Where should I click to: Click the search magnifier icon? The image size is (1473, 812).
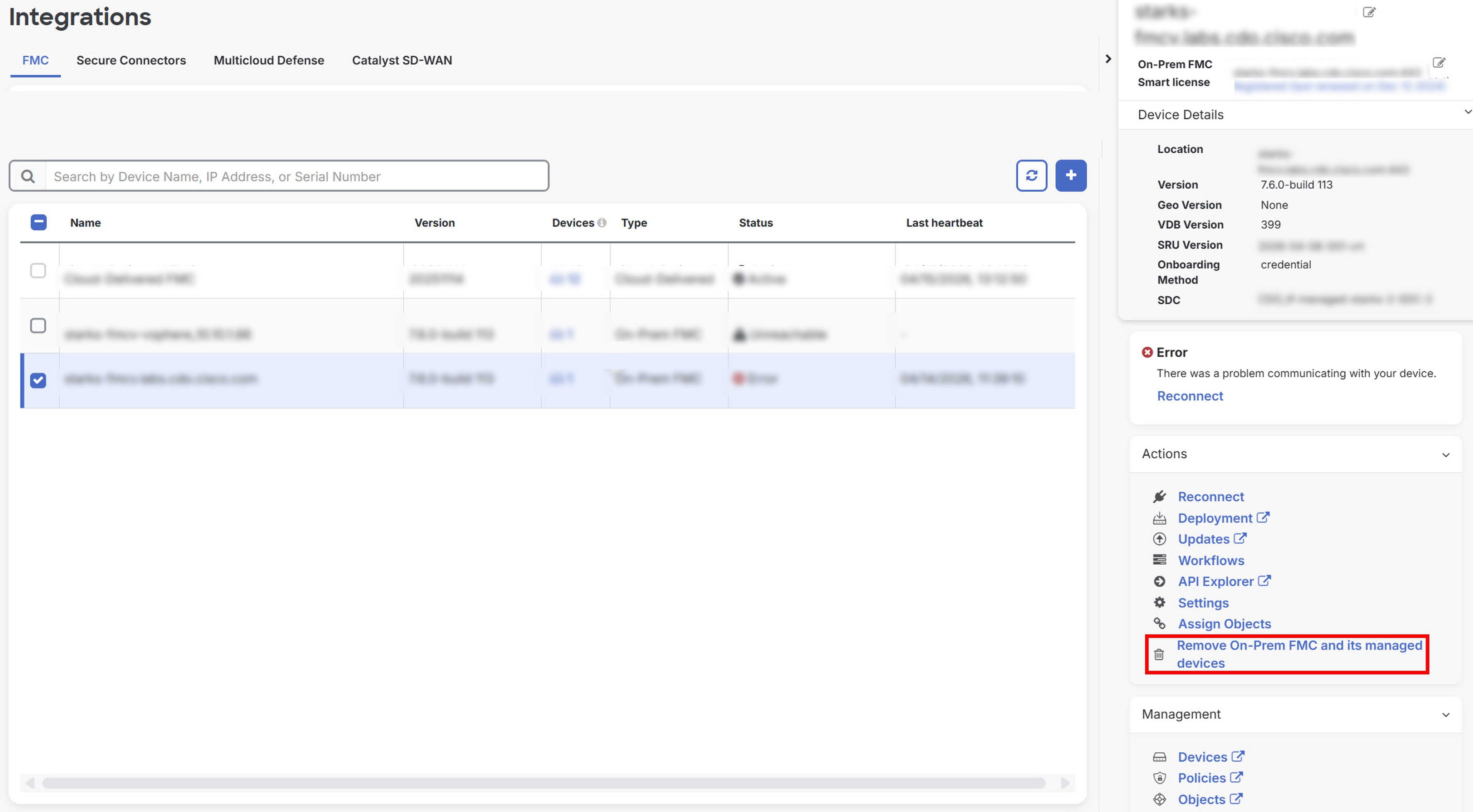(x=28, y=176)
